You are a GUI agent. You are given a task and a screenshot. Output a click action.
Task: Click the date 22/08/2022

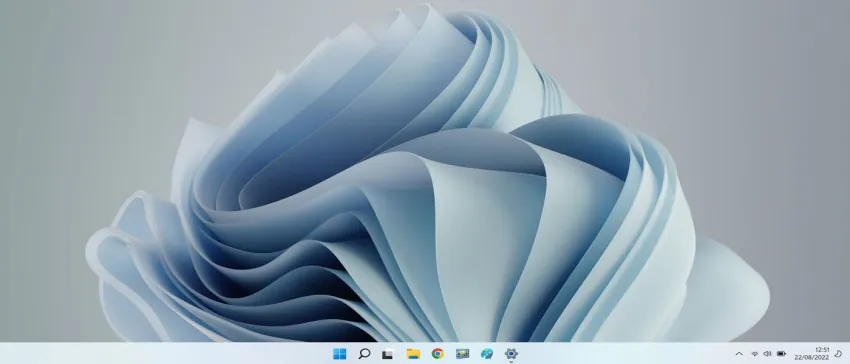pyautogui.click(x=812, y=357)
